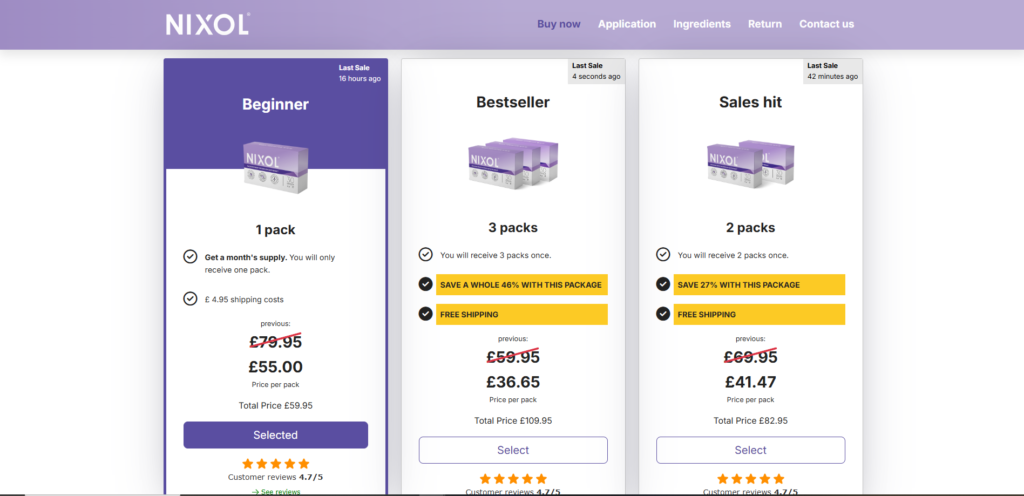The width and height of the screenshot is (1024, 496).
Task: Choose the Sales hit package Select button
Action: pos(750,450)
